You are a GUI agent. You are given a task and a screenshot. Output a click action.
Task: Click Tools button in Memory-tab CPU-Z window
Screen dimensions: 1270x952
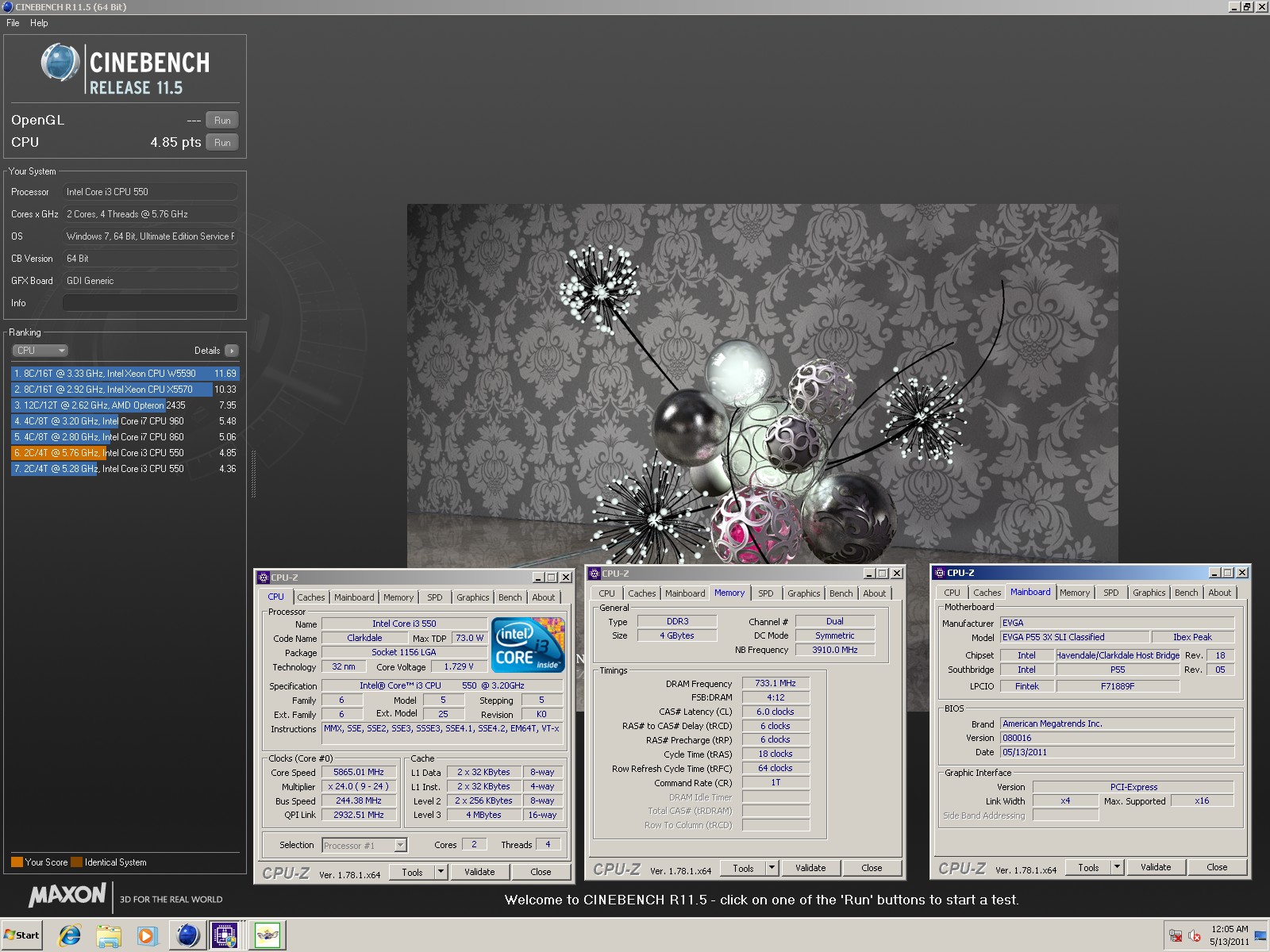743,868
